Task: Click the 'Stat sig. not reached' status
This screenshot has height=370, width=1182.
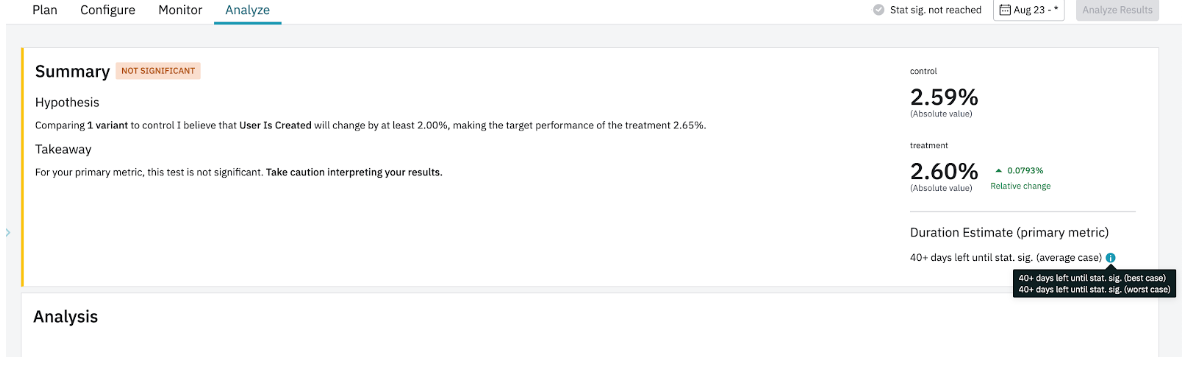Action: tap(935, 10)
